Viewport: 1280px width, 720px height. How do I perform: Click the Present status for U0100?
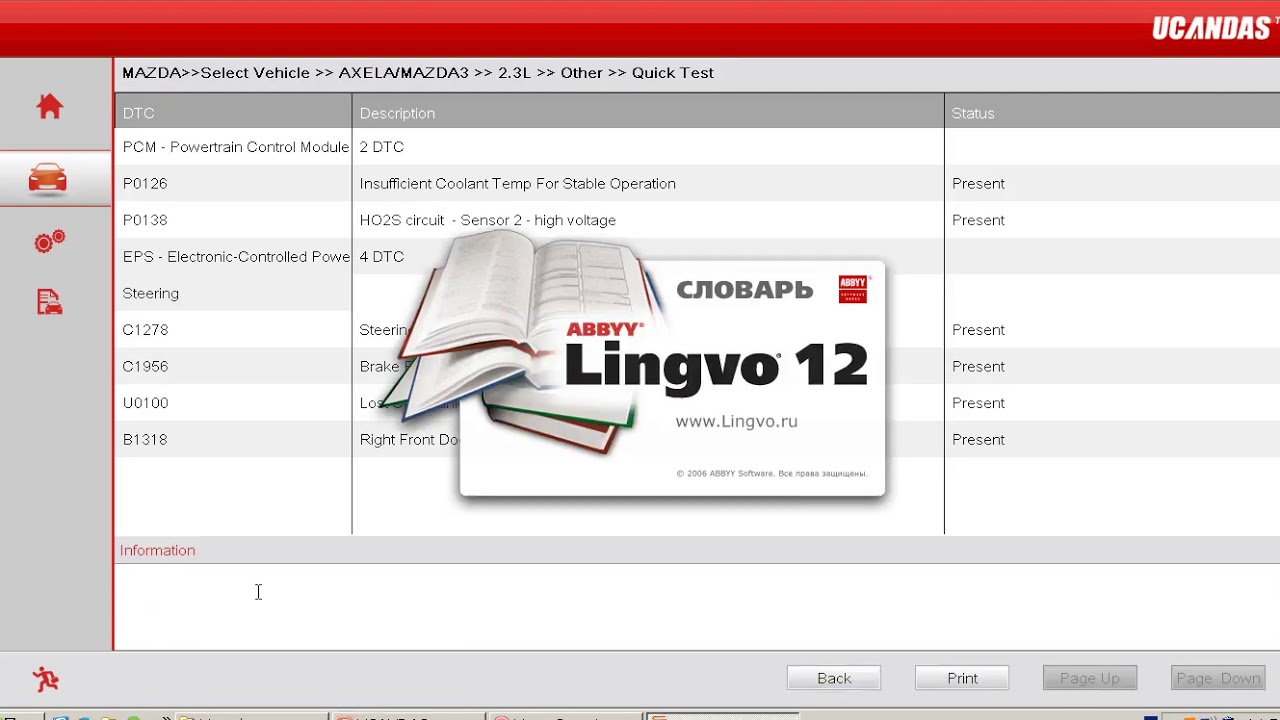click(978, 403)
